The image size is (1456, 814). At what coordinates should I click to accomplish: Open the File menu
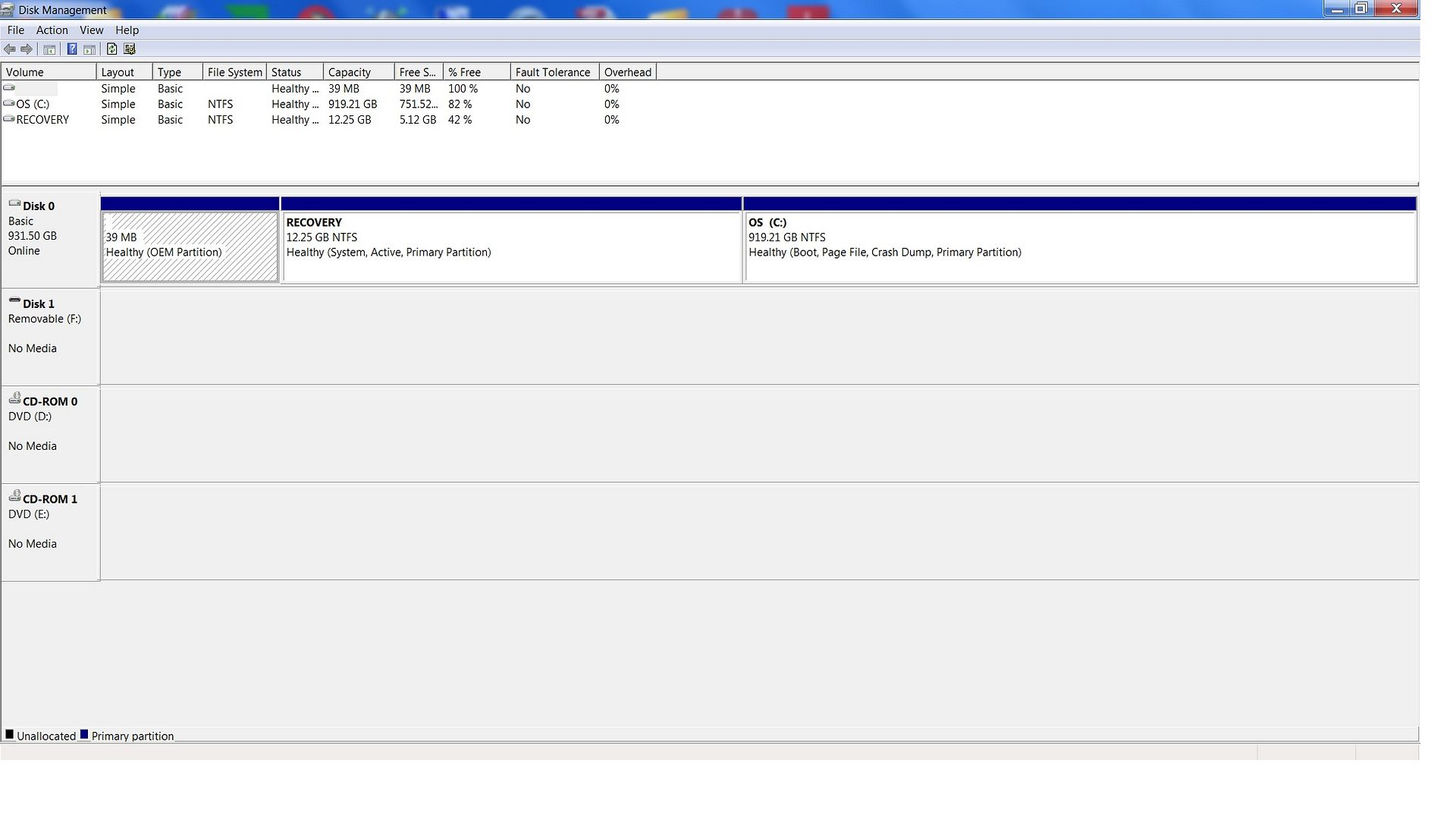coord(15,30)
